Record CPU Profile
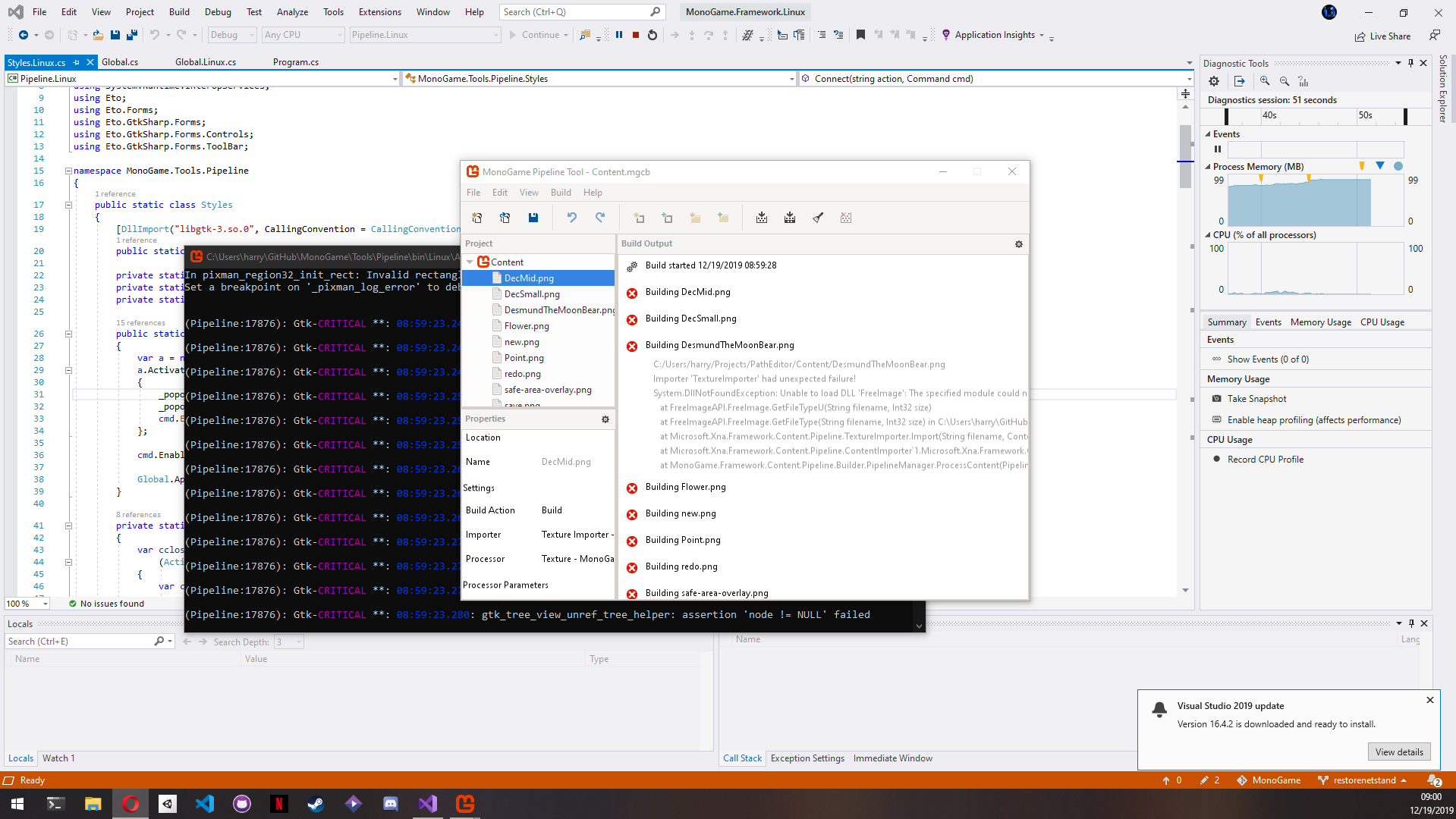 click(x=1264, y=459)
